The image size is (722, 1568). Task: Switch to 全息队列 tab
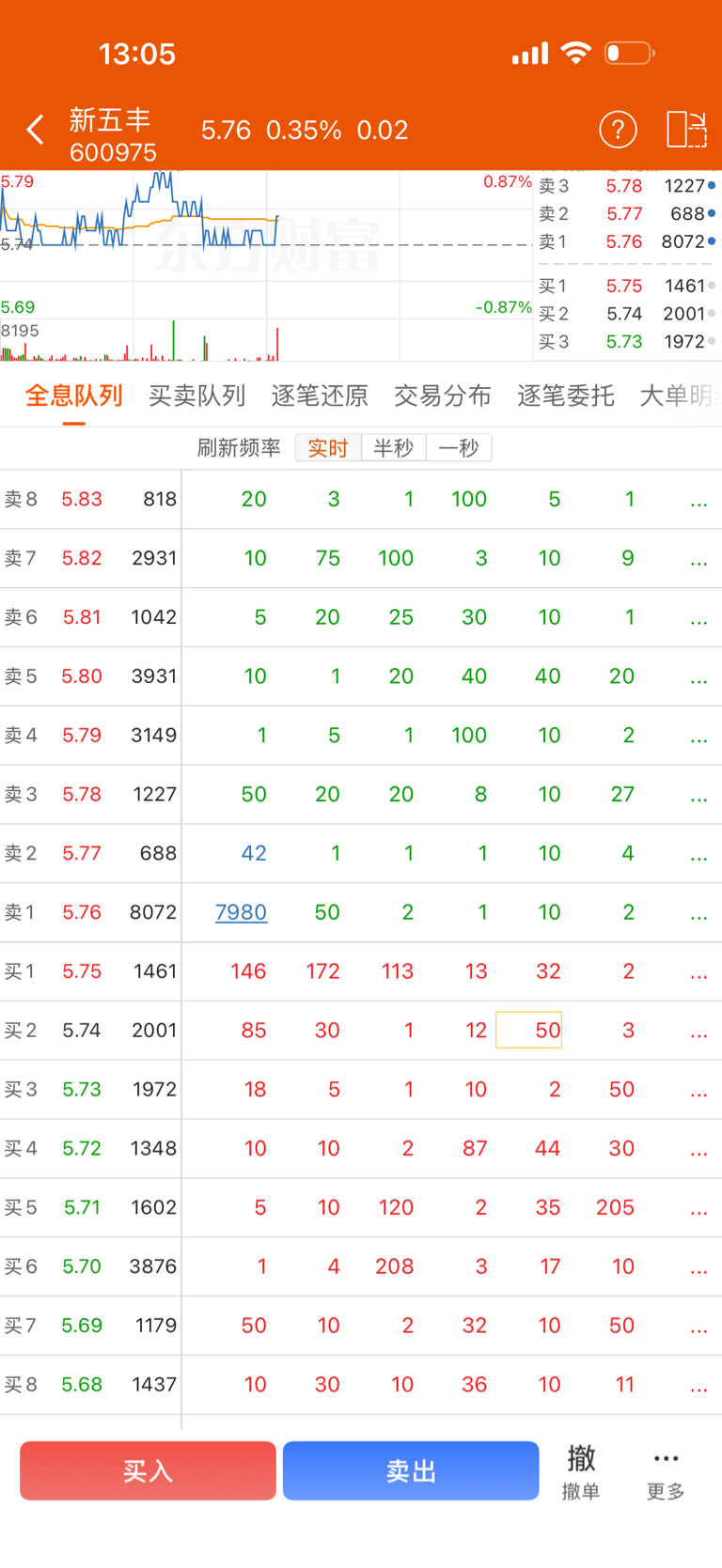coord(74,396)
